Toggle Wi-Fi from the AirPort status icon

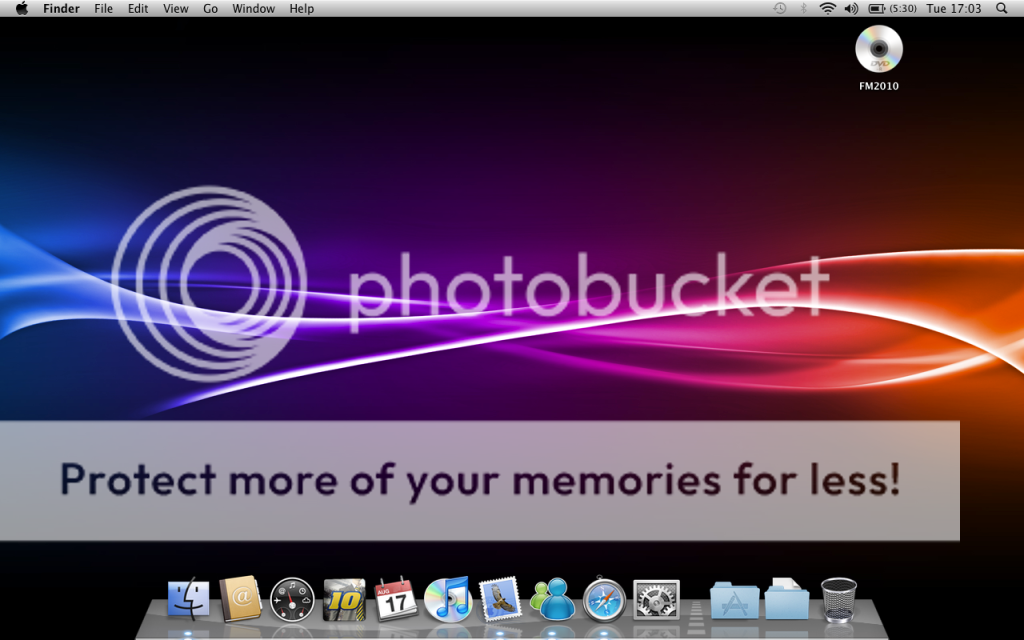(825, 8)
